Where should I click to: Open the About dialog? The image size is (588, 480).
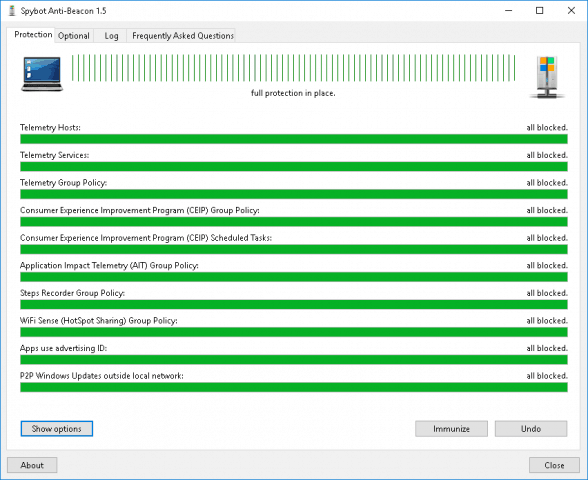coord(32,465)
